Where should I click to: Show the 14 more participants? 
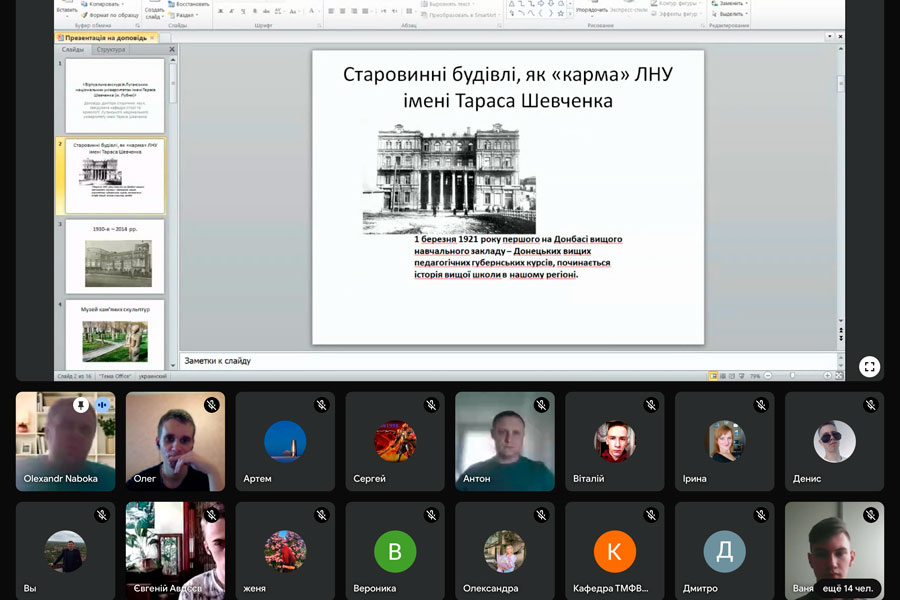846,588
